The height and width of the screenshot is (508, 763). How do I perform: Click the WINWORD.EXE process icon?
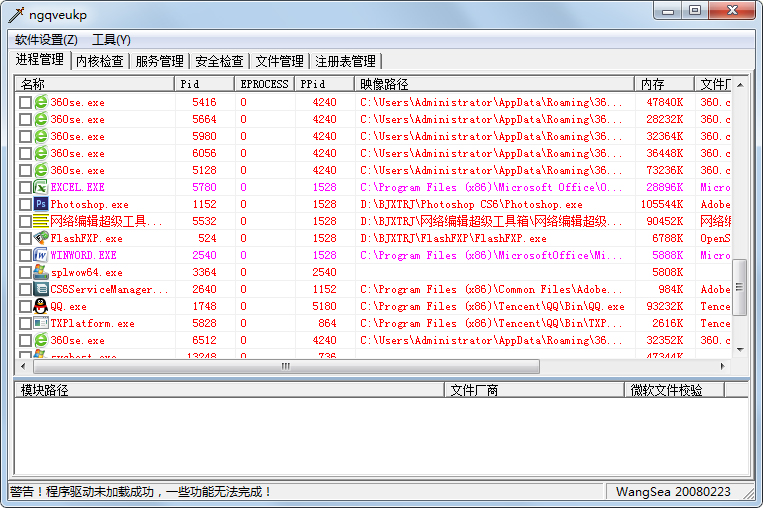[x=41, y=255]
